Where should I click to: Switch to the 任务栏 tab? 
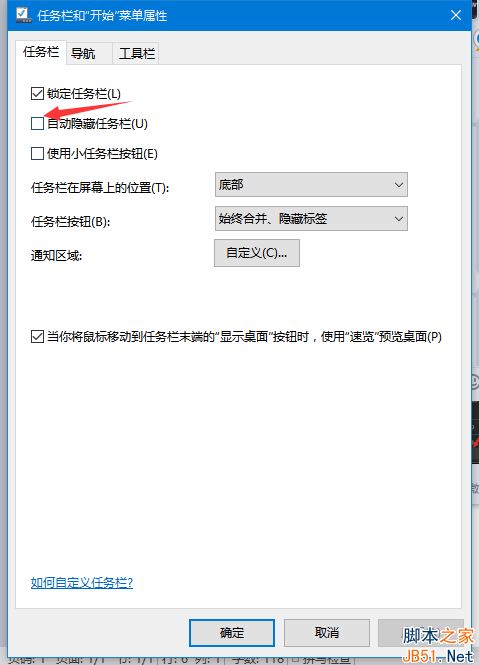(41, 53)
